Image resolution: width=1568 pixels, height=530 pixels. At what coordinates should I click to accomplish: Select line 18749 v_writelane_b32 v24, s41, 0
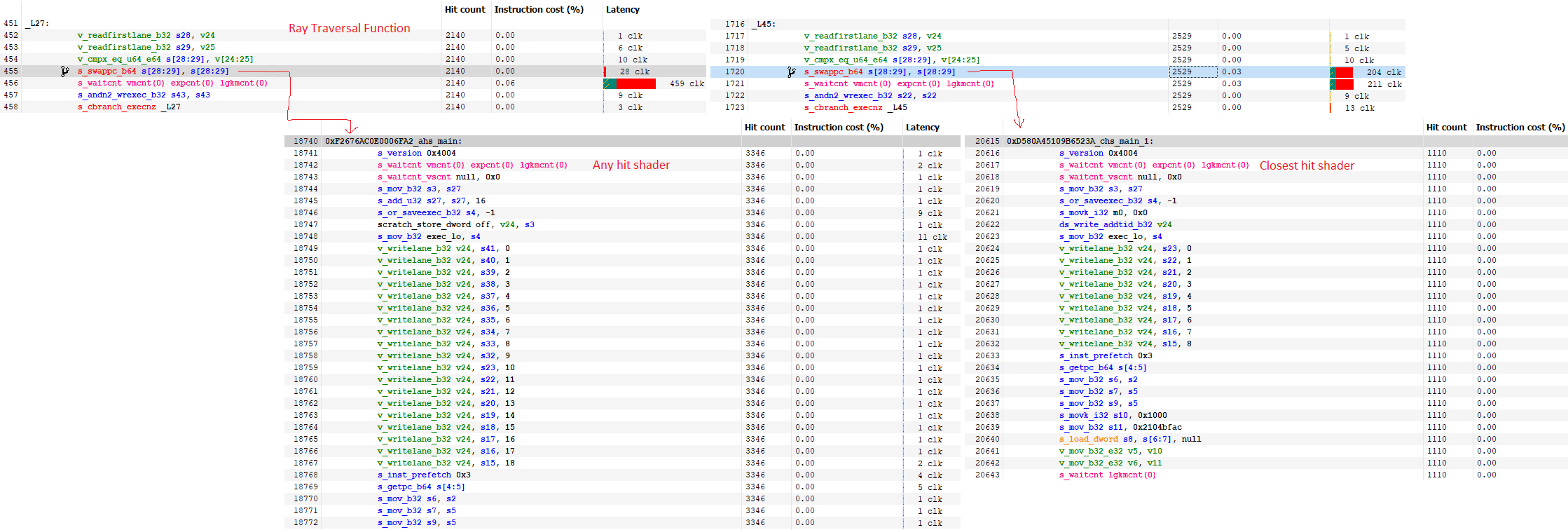[x=443, y=248]
